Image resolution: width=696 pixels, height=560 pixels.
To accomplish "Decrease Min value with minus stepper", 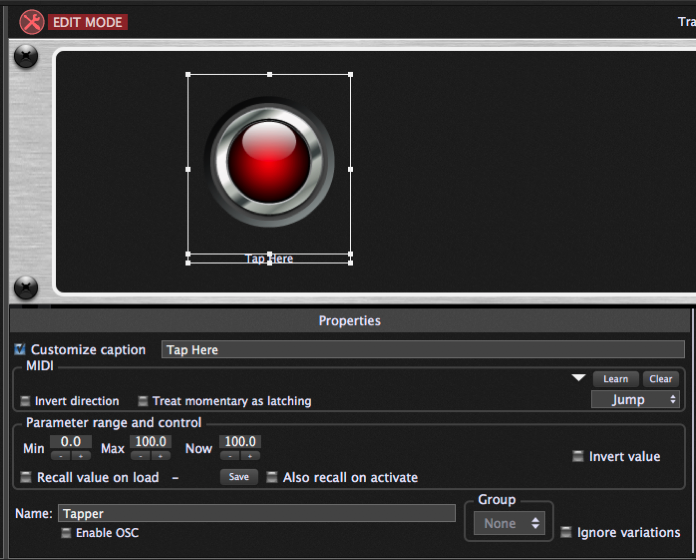I will tap(60, 456).
